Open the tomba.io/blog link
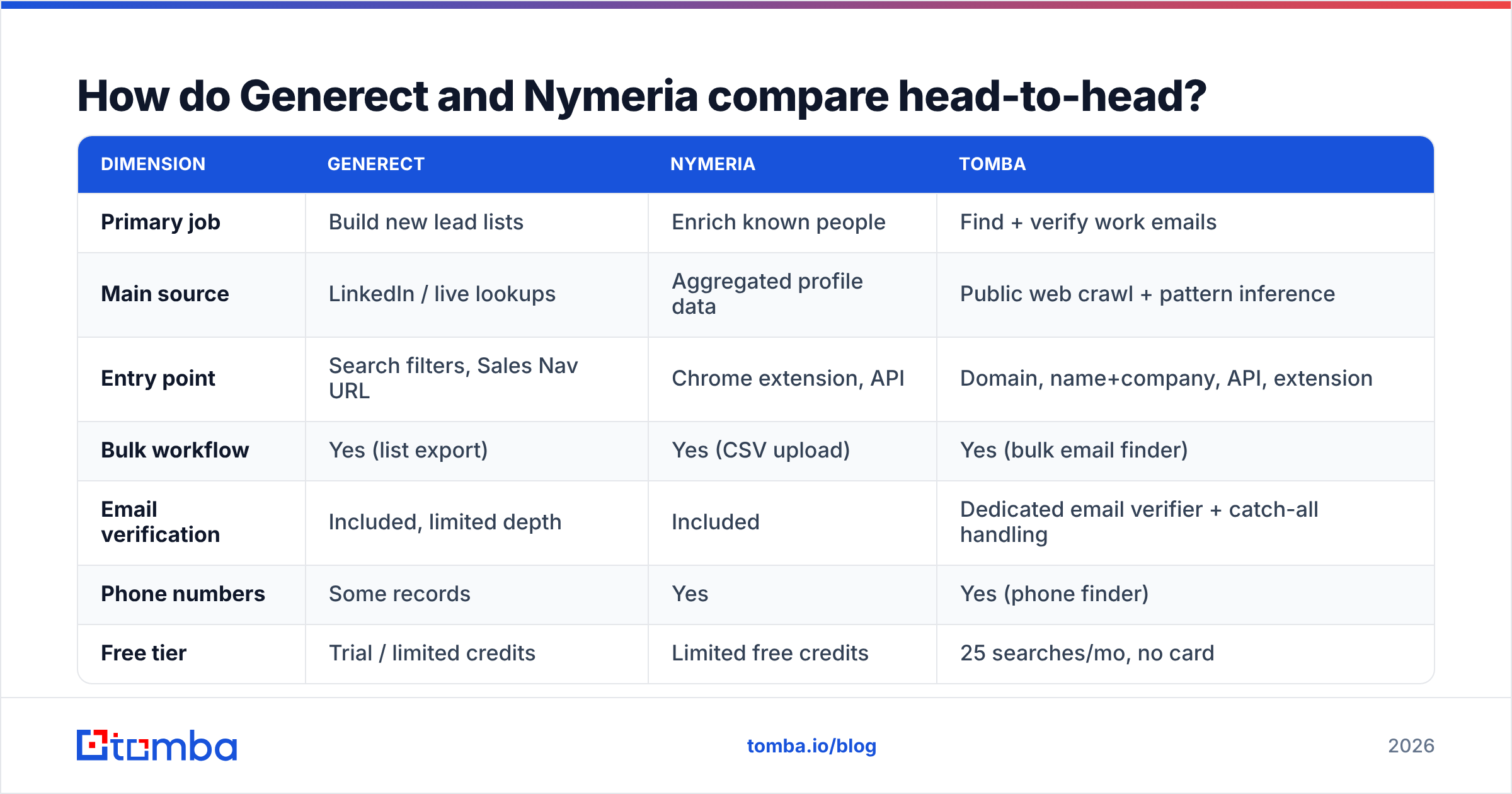 (x=811, y=746)
